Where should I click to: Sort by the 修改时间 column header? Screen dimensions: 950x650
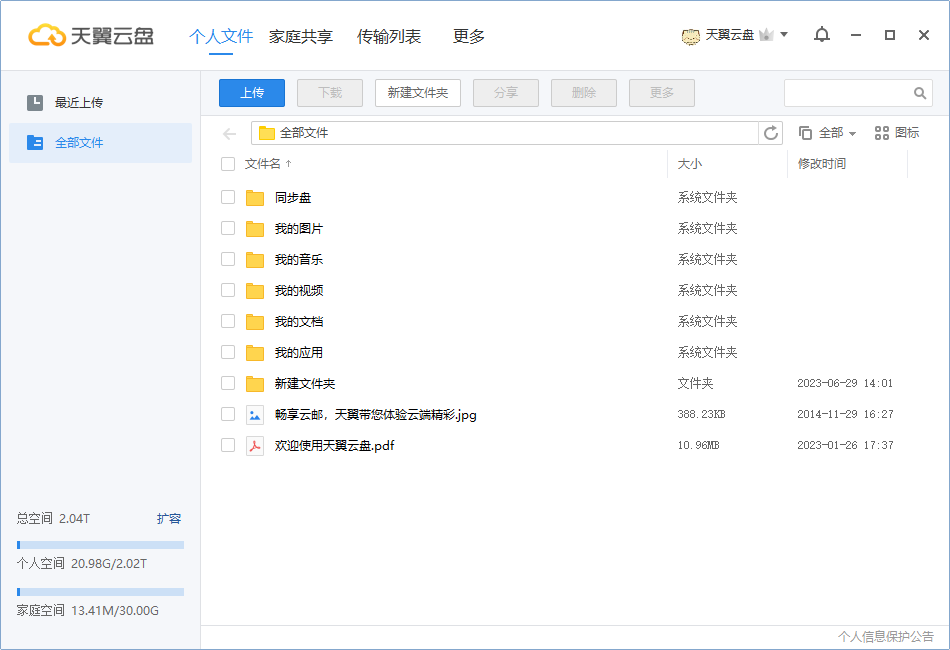pyautogui.click(x=822, y=164)
